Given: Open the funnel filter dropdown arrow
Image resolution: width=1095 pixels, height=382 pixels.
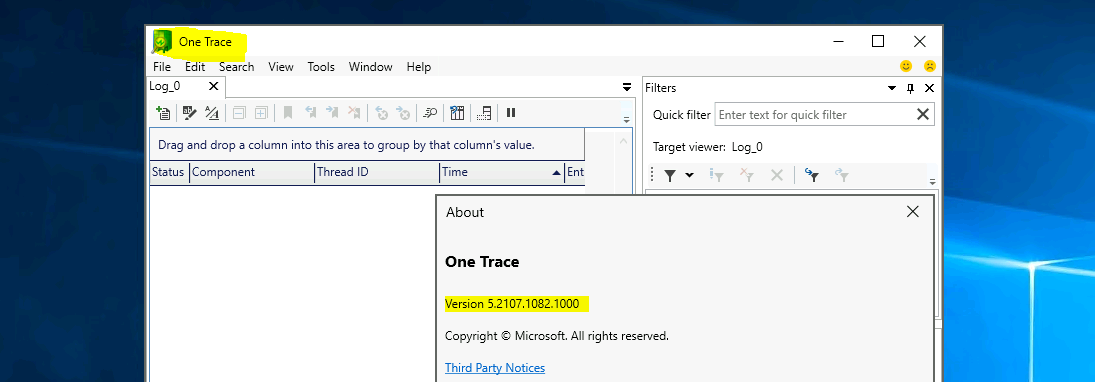Looking at the screenshot, I should (689, 175).
